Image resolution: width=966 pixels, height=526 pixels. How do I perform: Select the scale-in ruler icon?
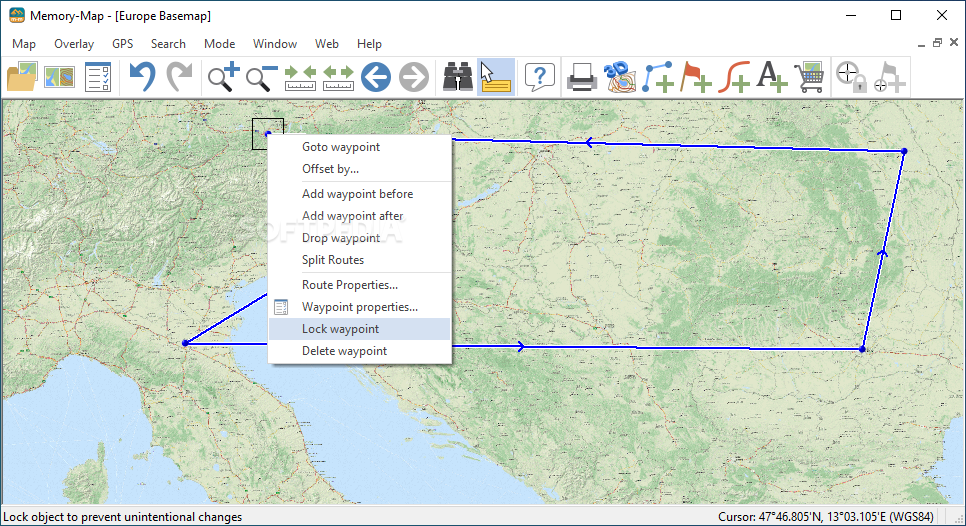(x=300, y=78)
